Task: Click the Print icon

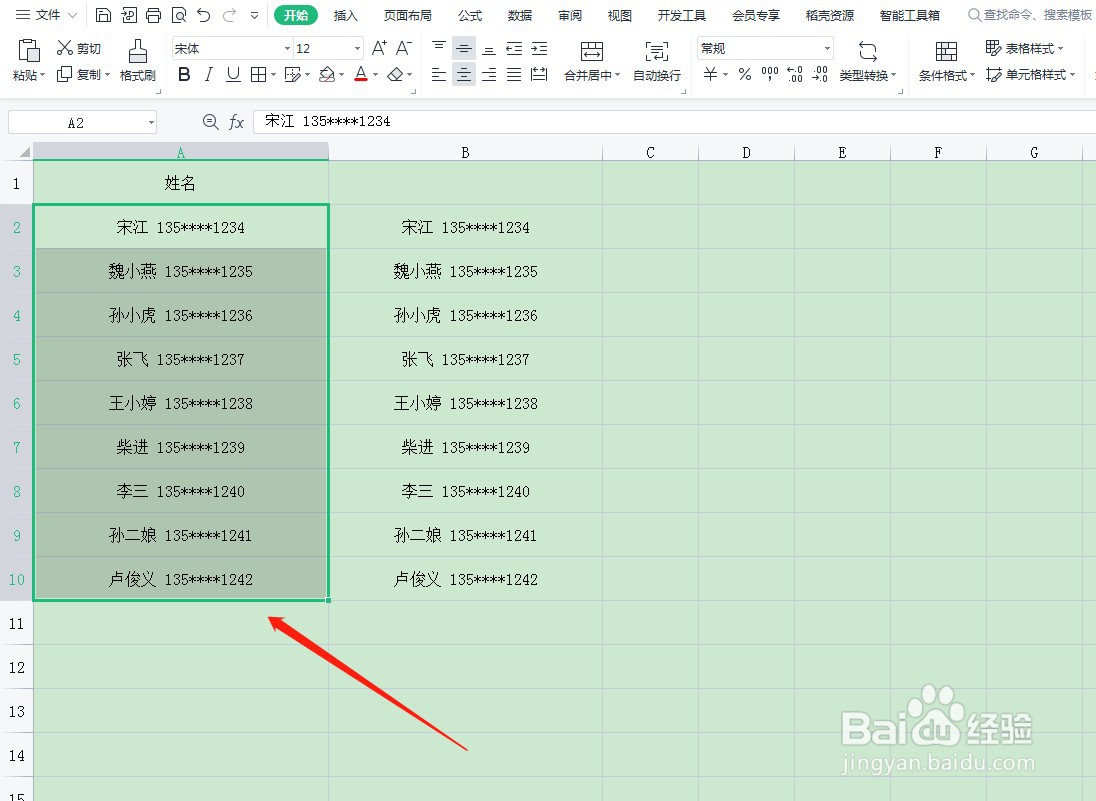Action: point(154,15)
